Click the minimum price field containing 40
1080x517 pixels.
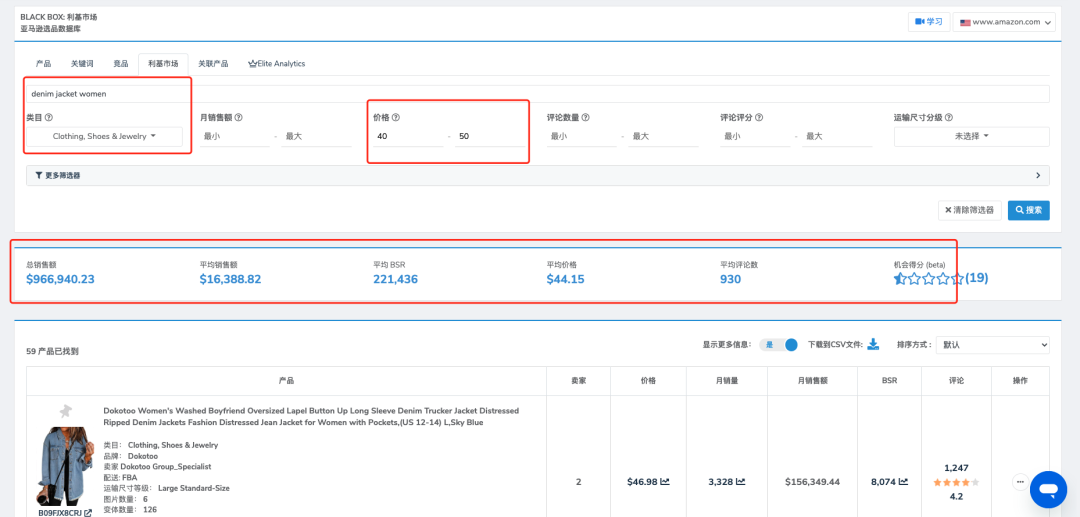click(x=408, y=136)
